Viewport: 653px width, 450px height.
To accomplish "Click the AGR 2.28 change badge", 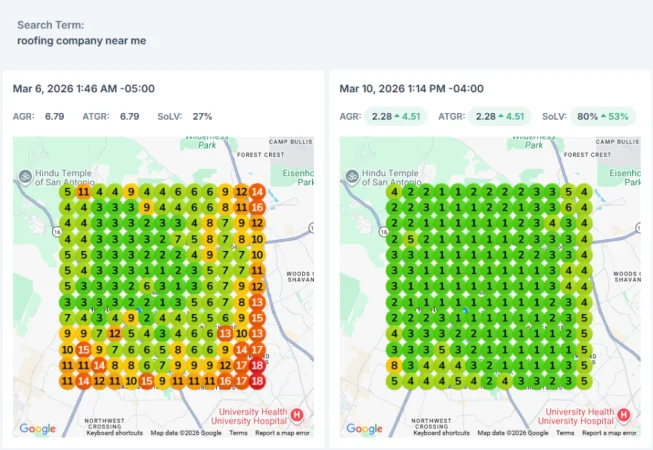I will pos(396,117).
